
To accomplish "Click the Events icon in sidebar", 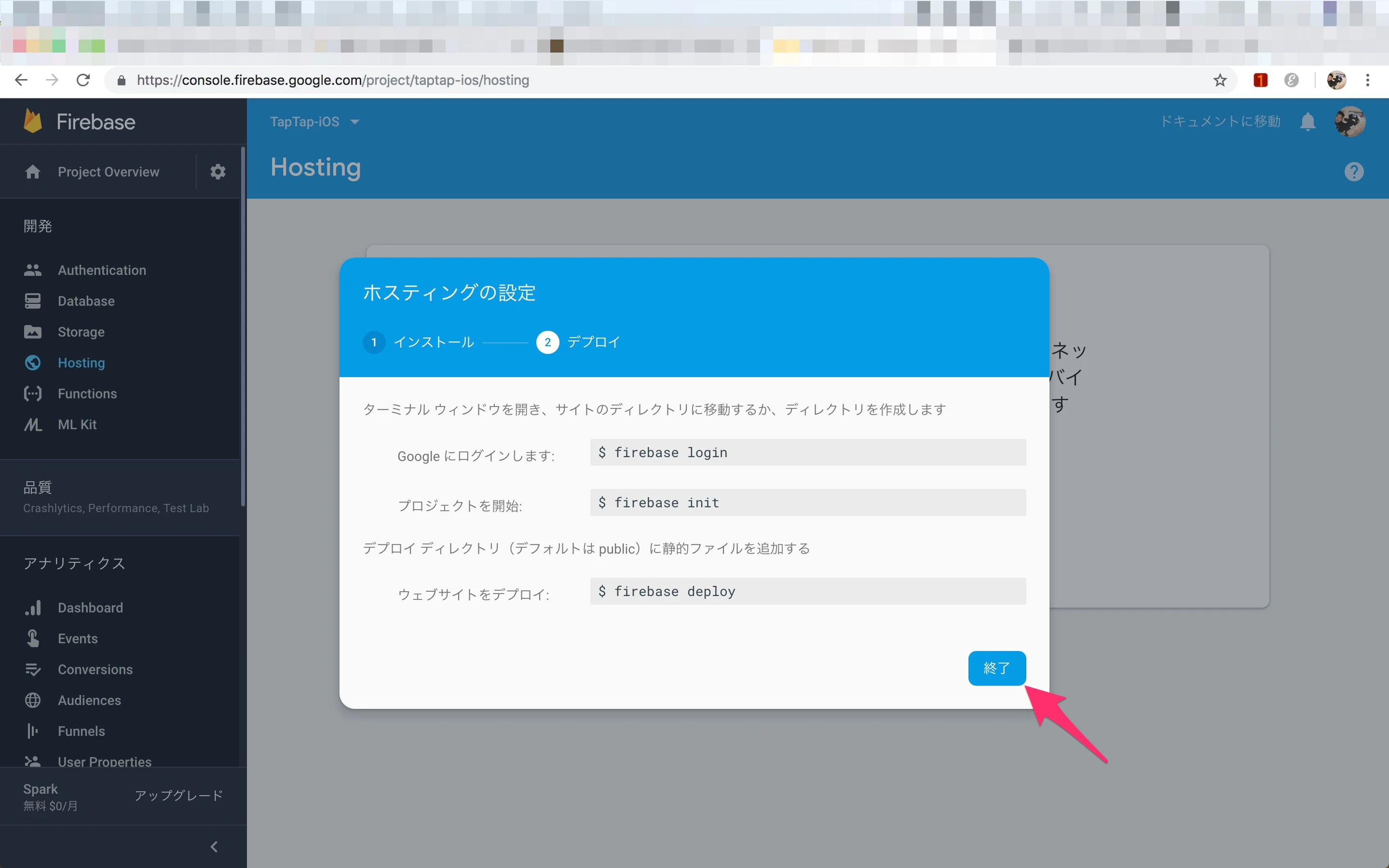I will coord(33,638).
